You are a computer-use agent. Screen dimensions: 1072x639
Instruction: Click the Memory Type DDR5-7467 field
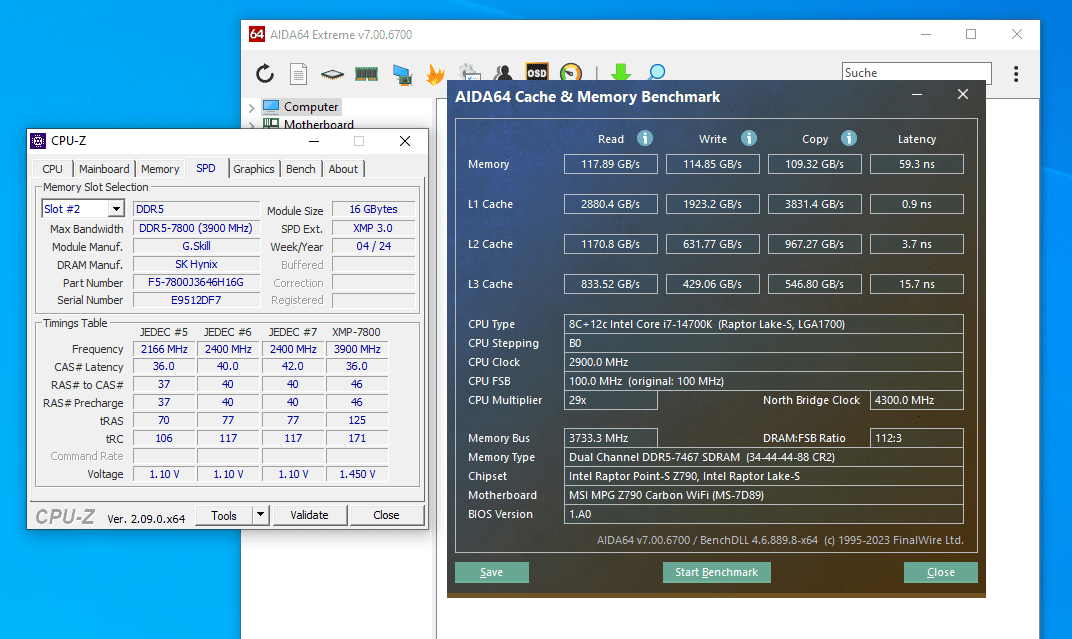[x=764, y=457]
